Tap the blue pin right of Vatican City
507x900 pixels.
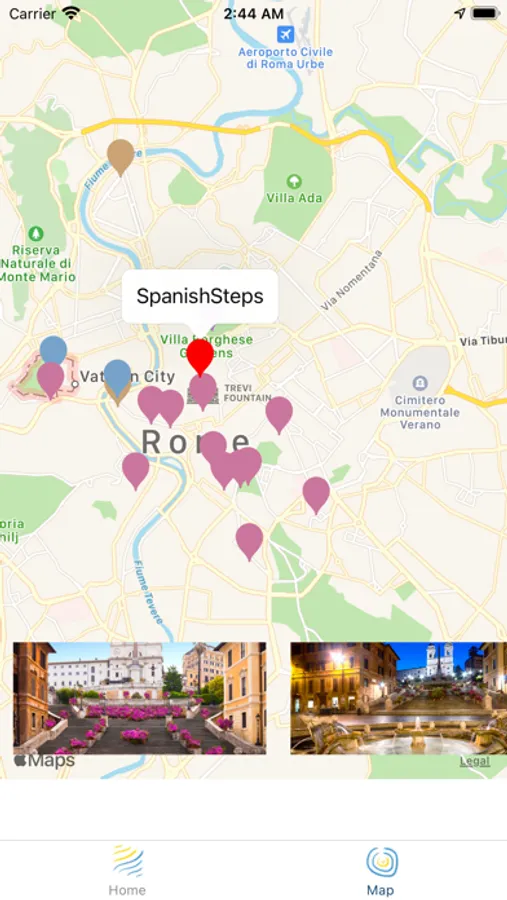(x=118, y=377)
